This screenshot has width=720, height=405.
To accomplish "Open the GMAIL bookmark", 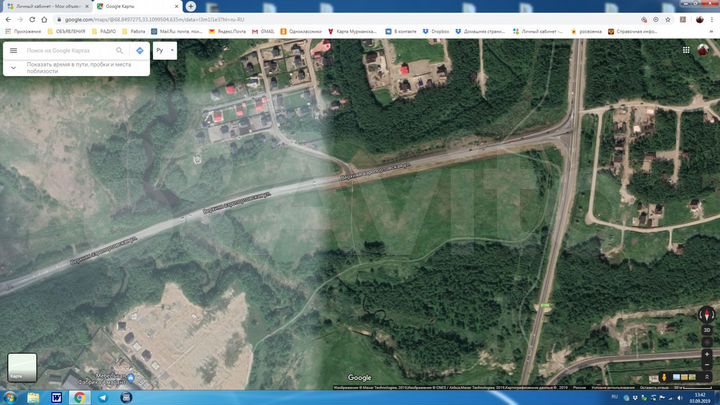I will point(263,32).
